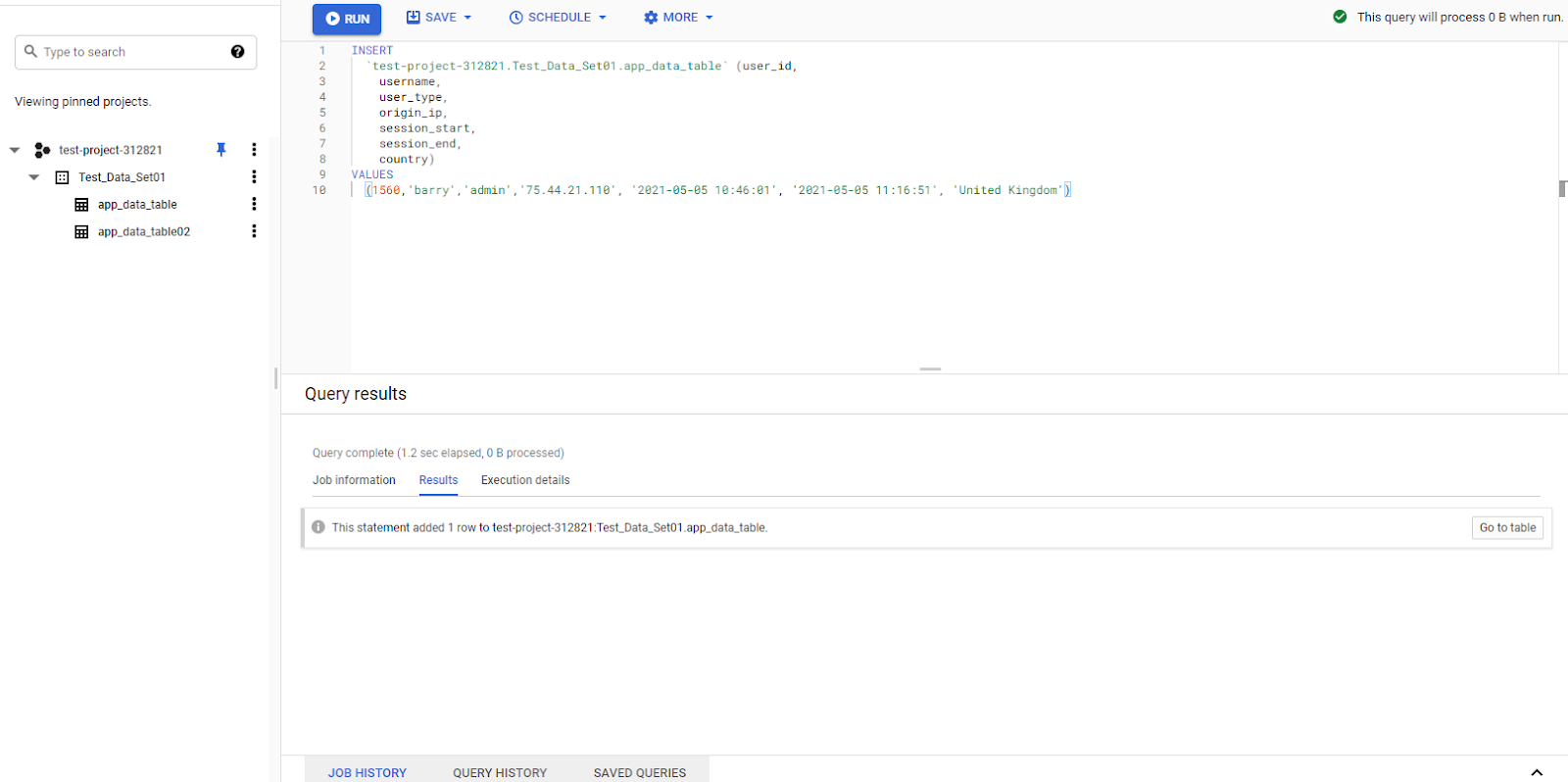1568x782 pixels.
Task: Switch to the Execution details tab
Action: click(525, 480)
